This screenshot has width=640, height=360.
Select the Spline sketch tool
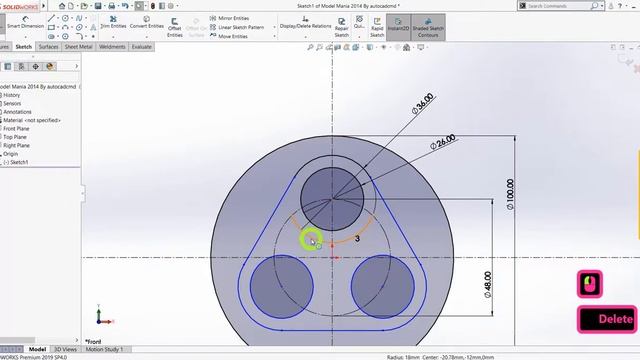pos(79,18)
